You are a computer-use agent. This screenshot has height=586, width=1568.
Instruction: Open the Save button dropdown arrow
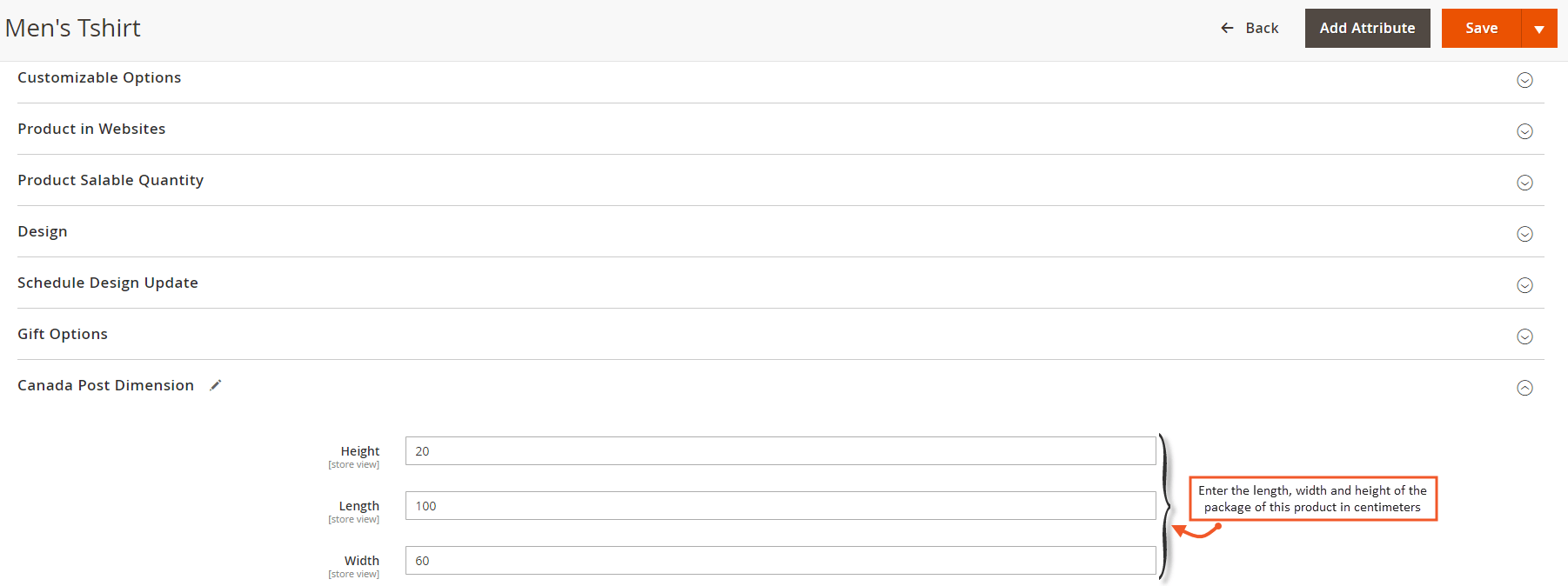coord(1539,29)
